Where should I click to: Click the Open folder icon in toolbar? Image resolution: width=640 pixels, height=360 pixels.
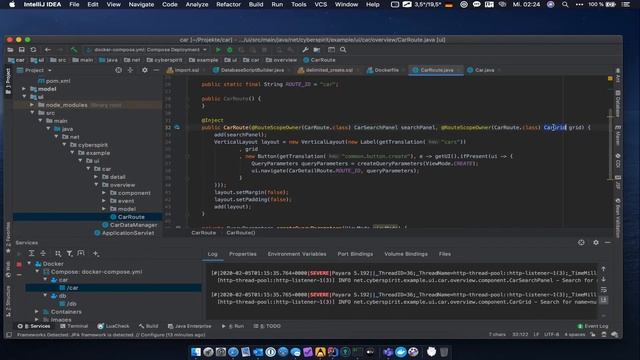point(10,50)
